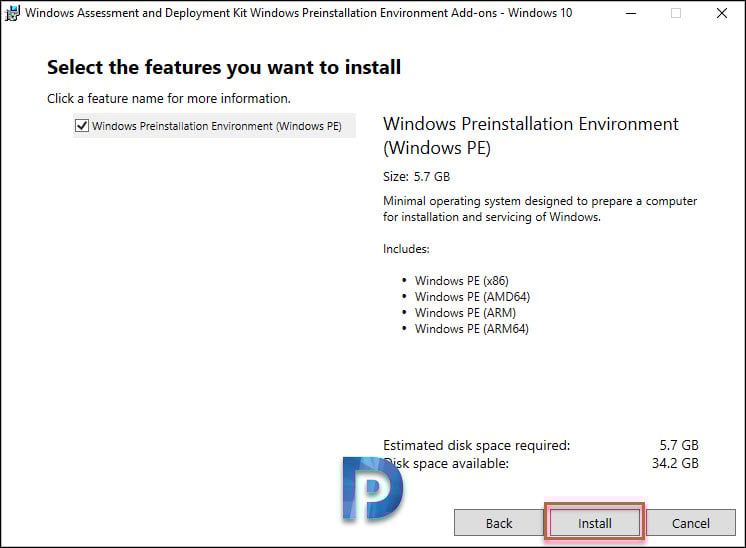Go Back to the previous step
The width and height of the screenshot is (746, 548).
[499, 523]
